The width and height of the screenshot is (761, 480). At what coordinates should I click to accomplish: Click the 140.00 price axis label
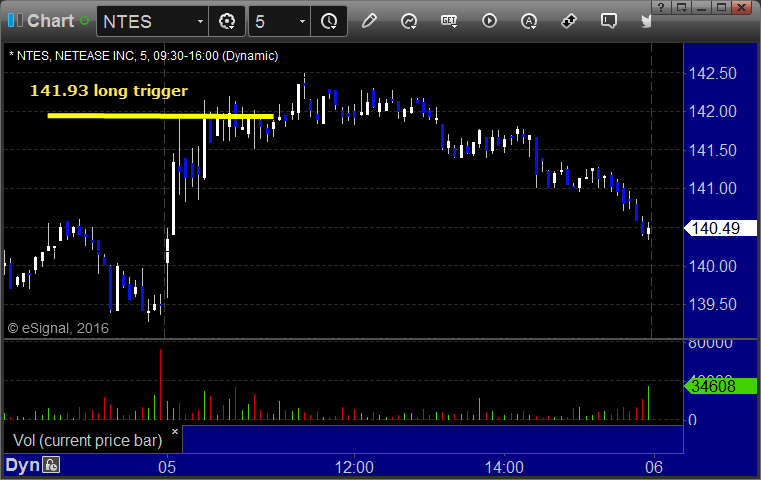tap(712, 266)
